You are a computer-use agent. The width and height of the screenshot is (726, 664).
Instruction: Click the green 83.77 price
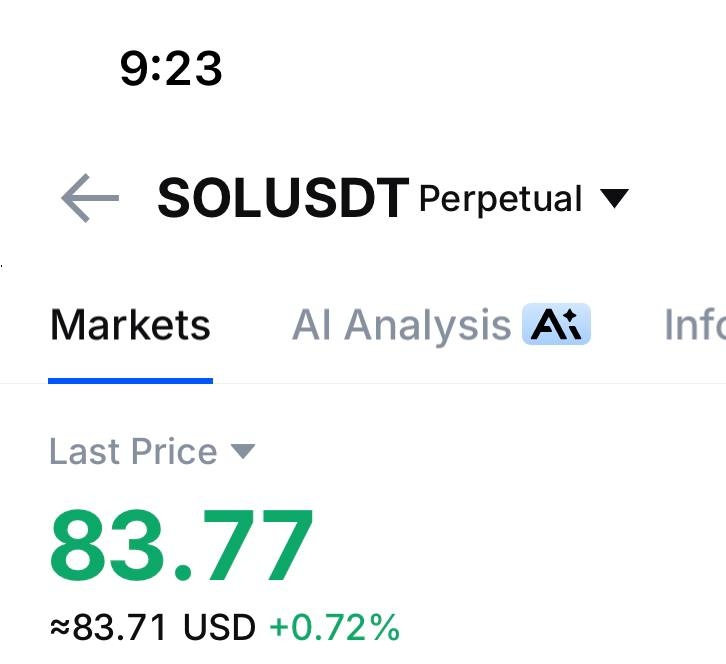(182, 546)
